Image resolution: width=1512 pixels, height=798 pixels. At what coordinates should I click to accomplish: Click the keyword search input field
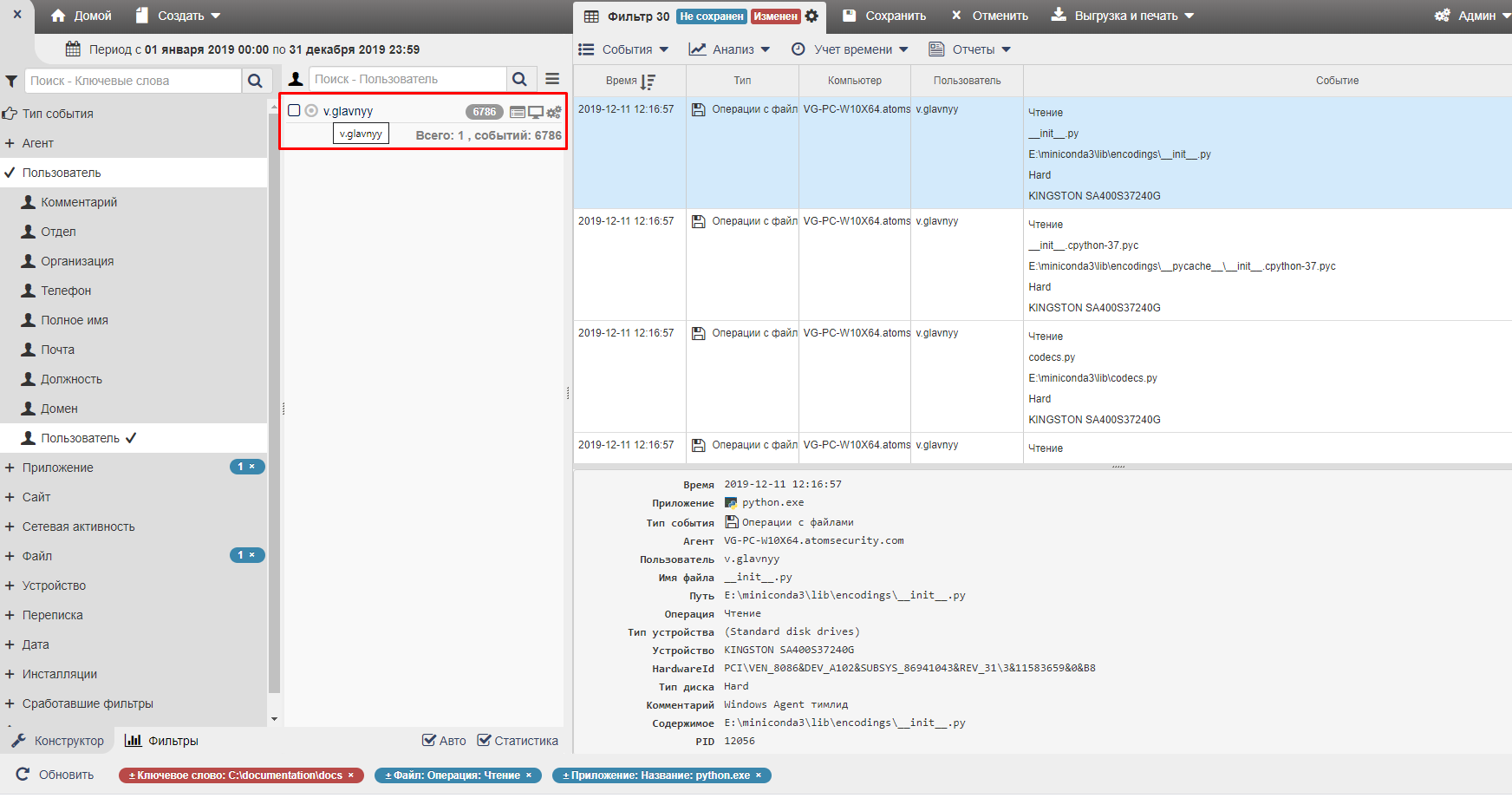click(x=133, y=81)
